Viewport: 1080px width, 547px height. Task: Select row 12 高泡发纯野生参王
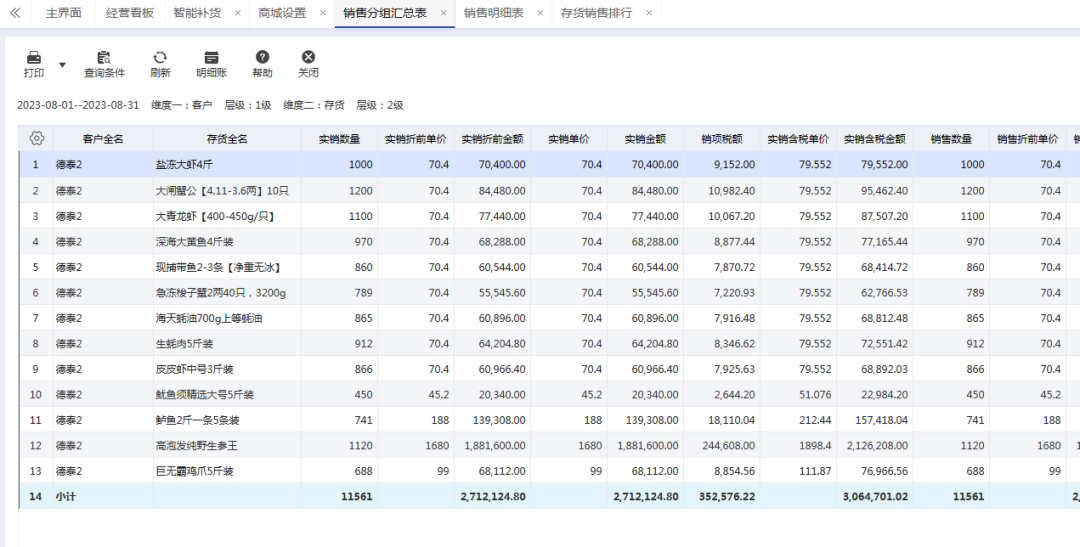click(549, 445)
